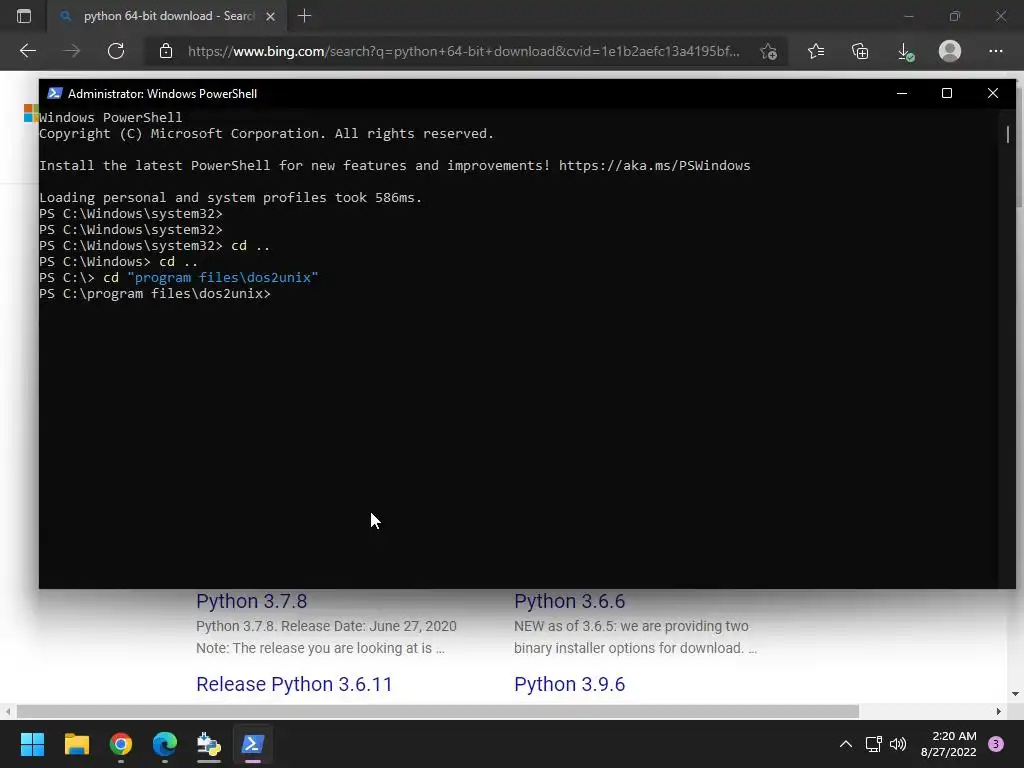The image size is (1024, 768).
Task: Open a new Edge tab
Action: (304, 16)
